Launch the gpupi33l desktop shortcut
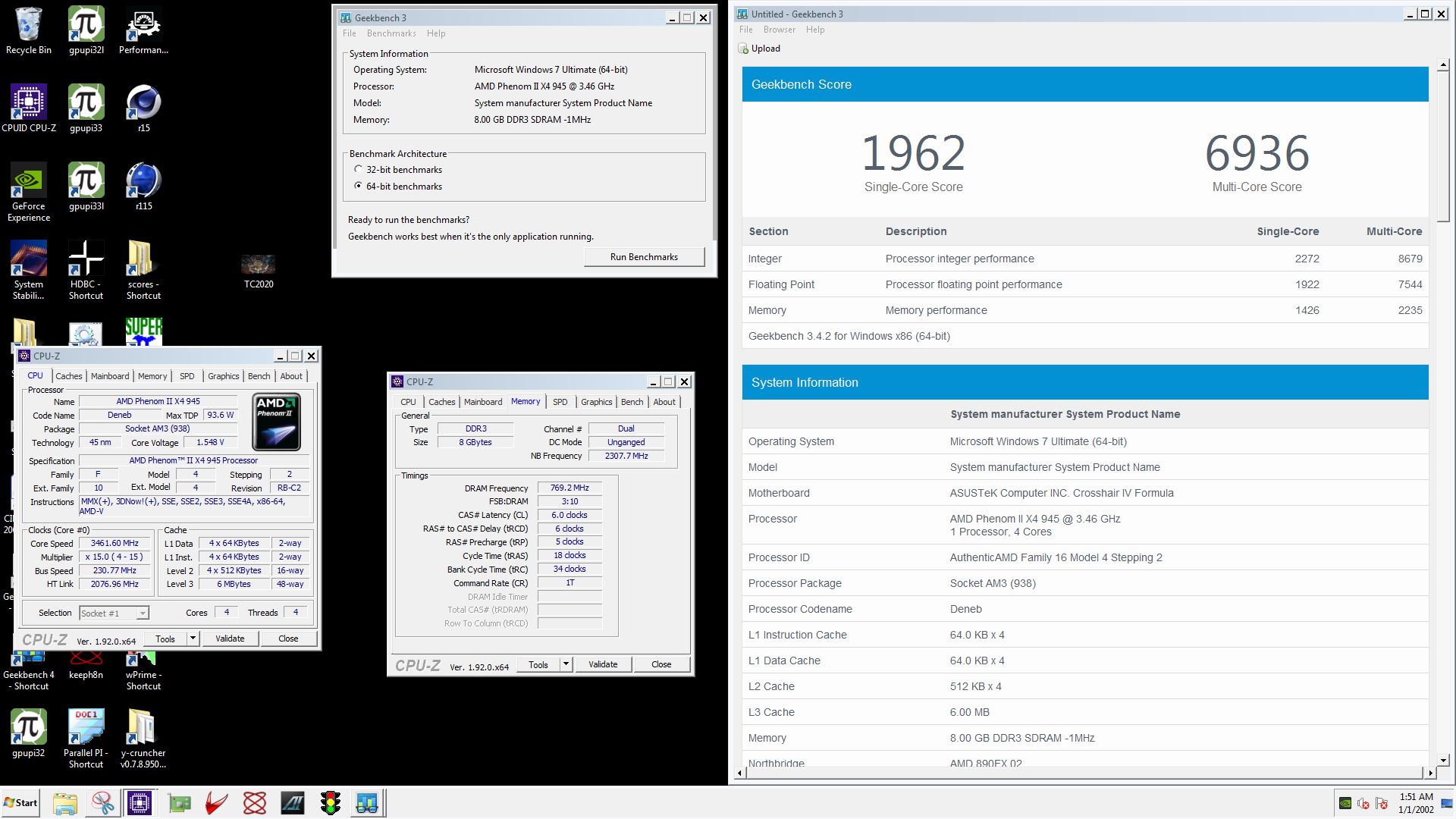This screenshot has height=819, width=1456. [x=86, y=187]
